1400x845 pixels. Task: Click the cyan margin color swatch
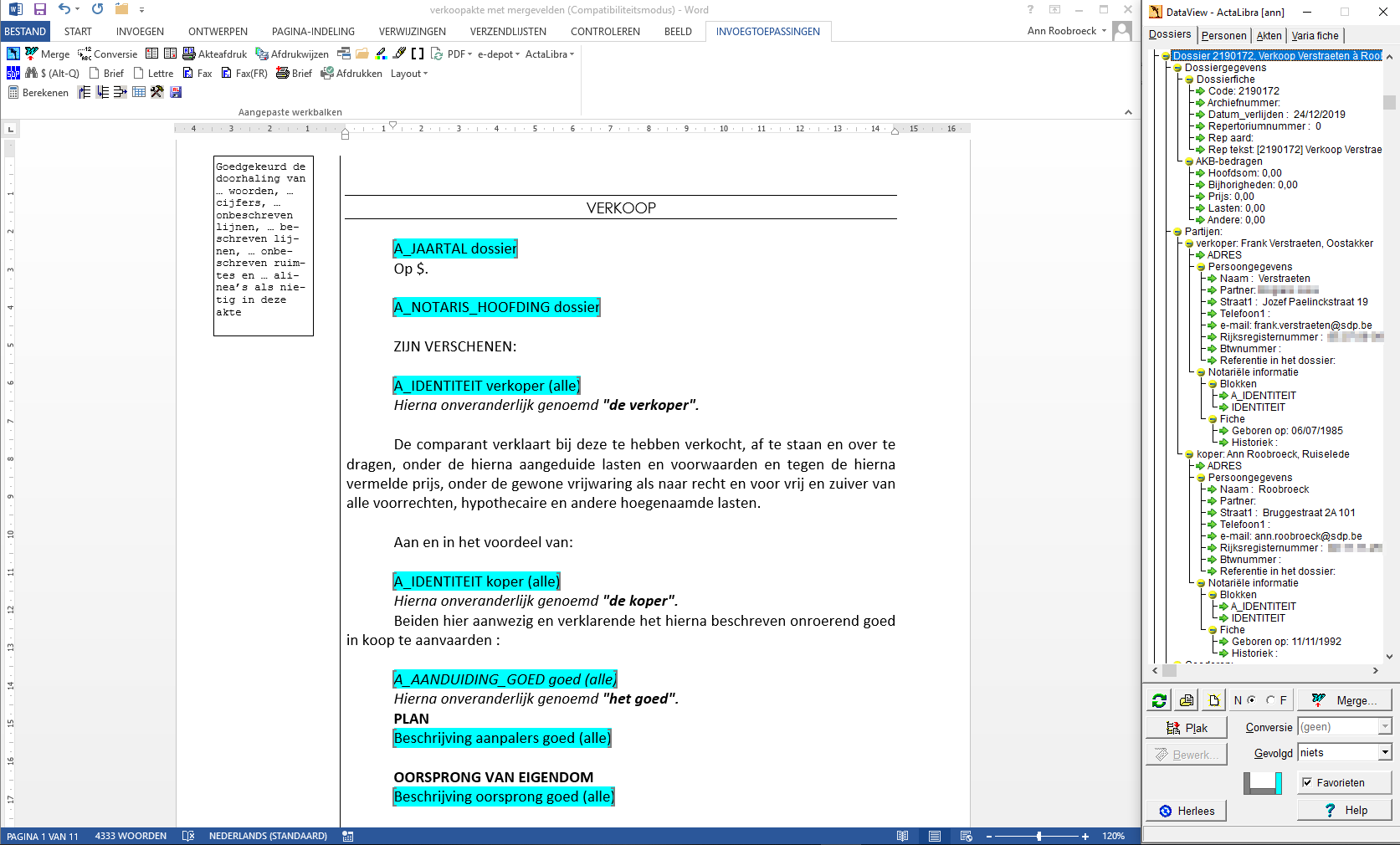[1279, 783]
